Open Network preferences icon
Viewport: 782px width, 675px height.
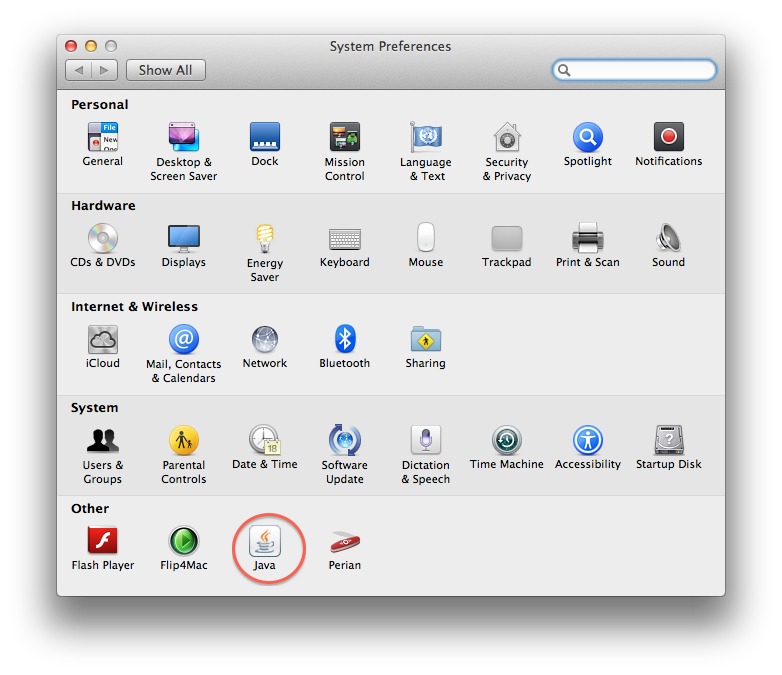point(265,339)
